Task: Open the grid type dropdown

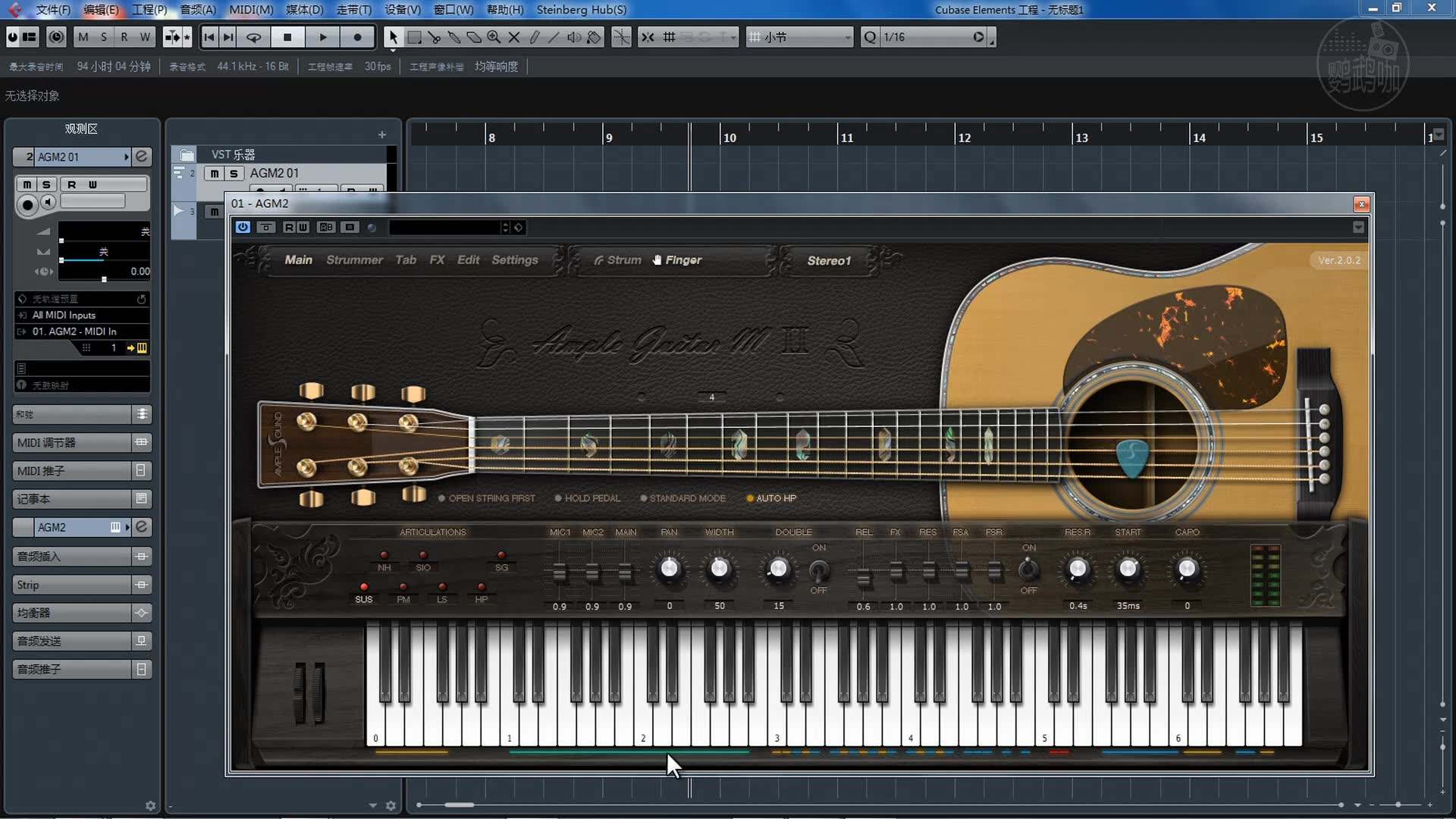Action: pyautogui.click(x=800, y=37)
